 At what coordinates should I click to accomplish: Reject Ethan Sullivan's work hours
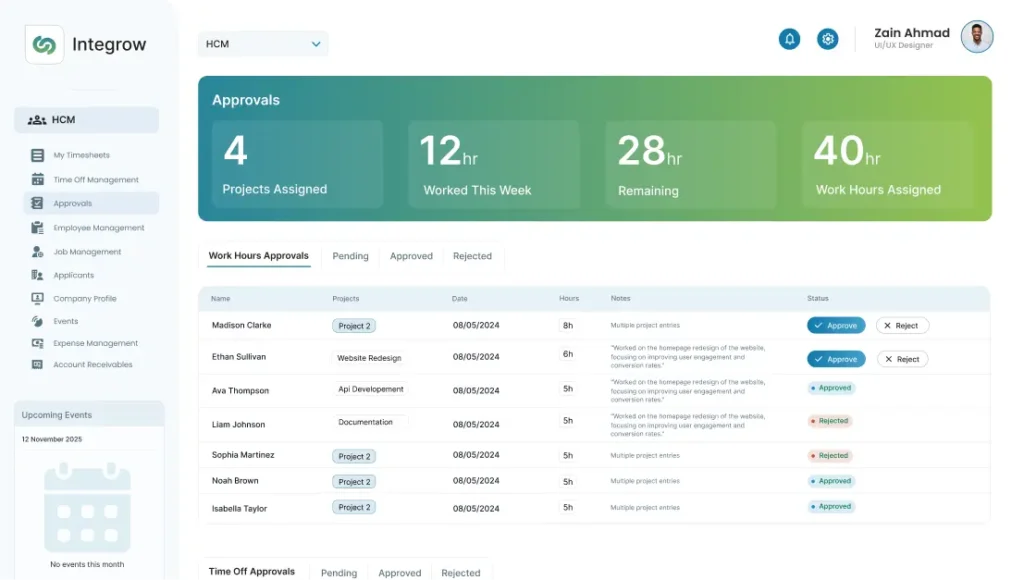coord(902,359)
